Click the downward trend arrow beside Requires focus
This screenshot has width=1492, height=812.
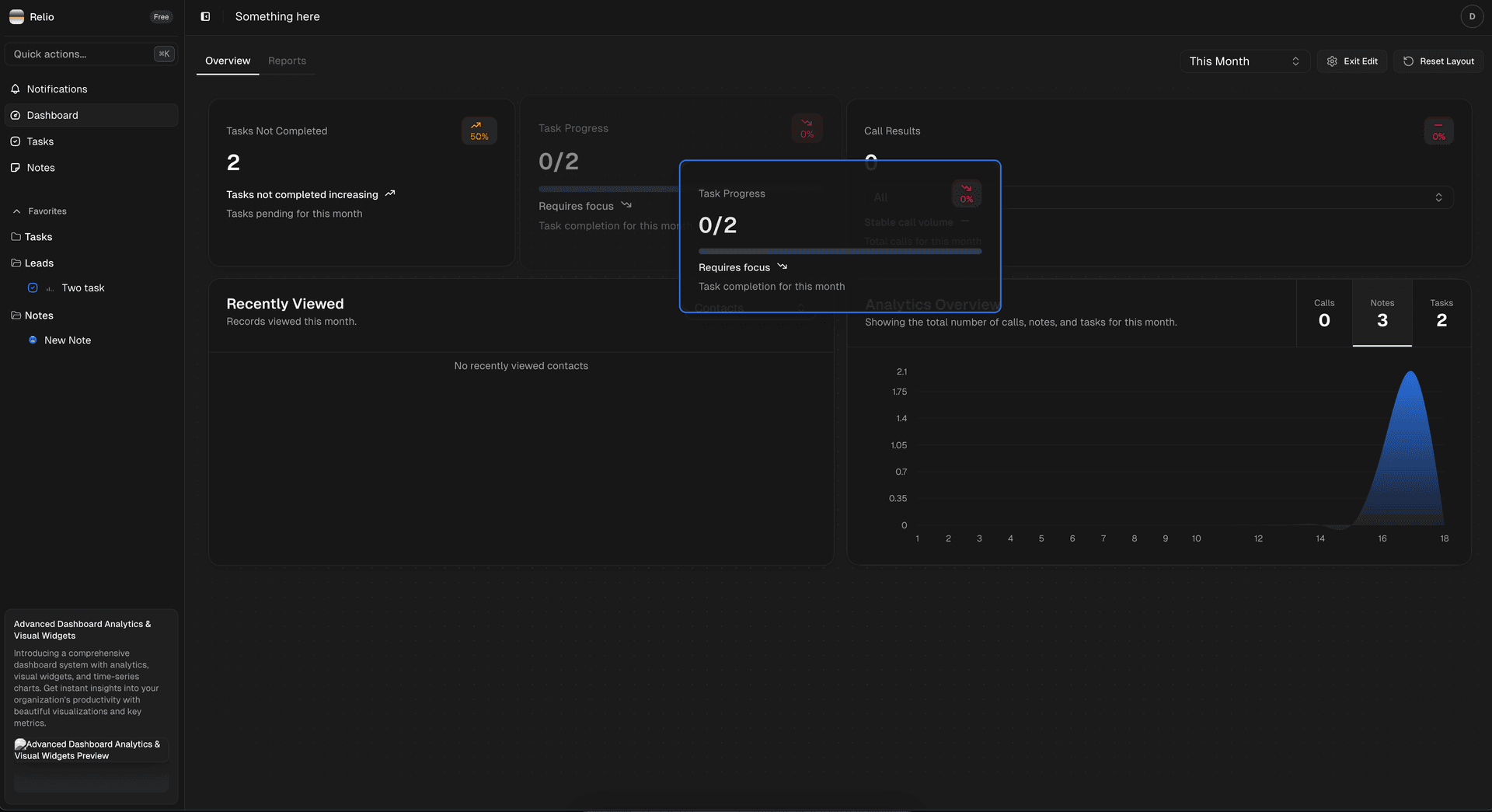click(783, 267)
